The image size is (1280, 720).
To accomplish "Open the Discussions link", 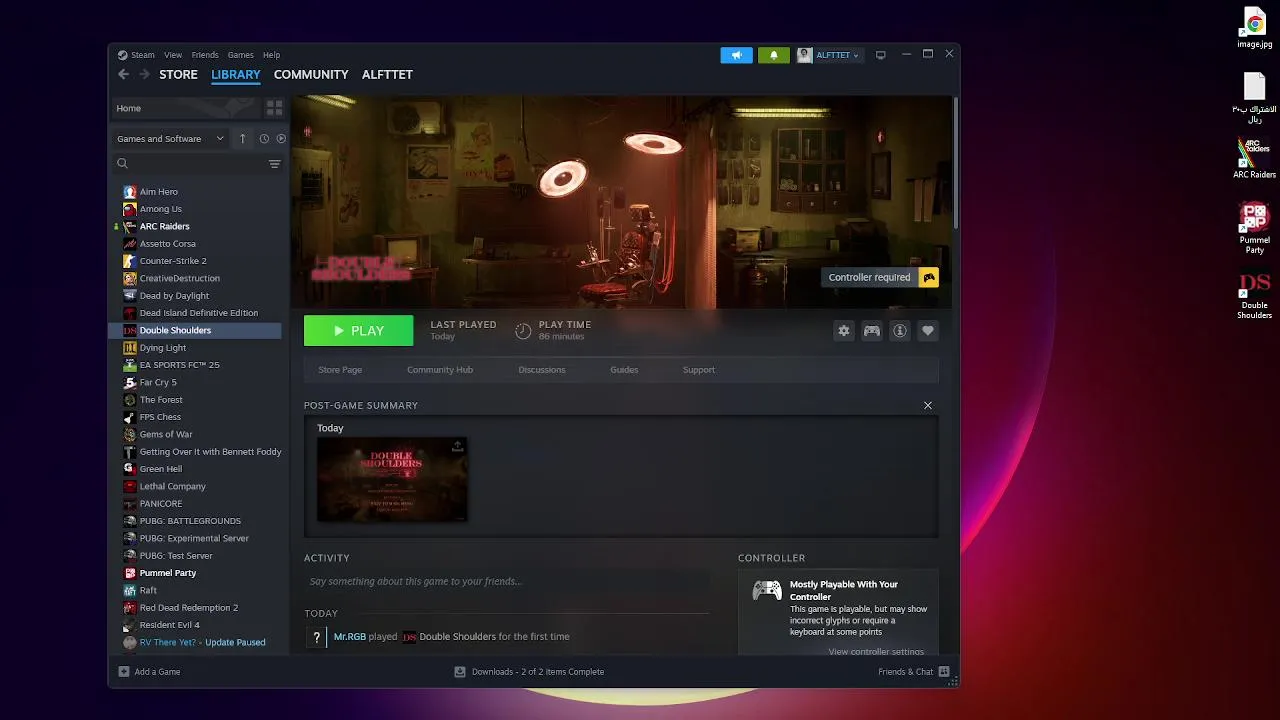I will point(542,370).
